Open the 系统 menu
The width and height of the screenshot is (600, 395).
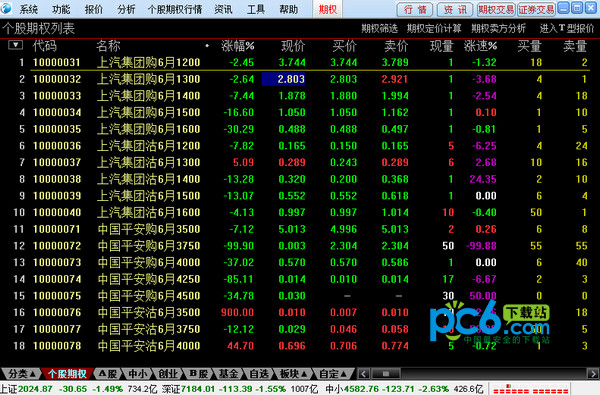click(28, 9)
